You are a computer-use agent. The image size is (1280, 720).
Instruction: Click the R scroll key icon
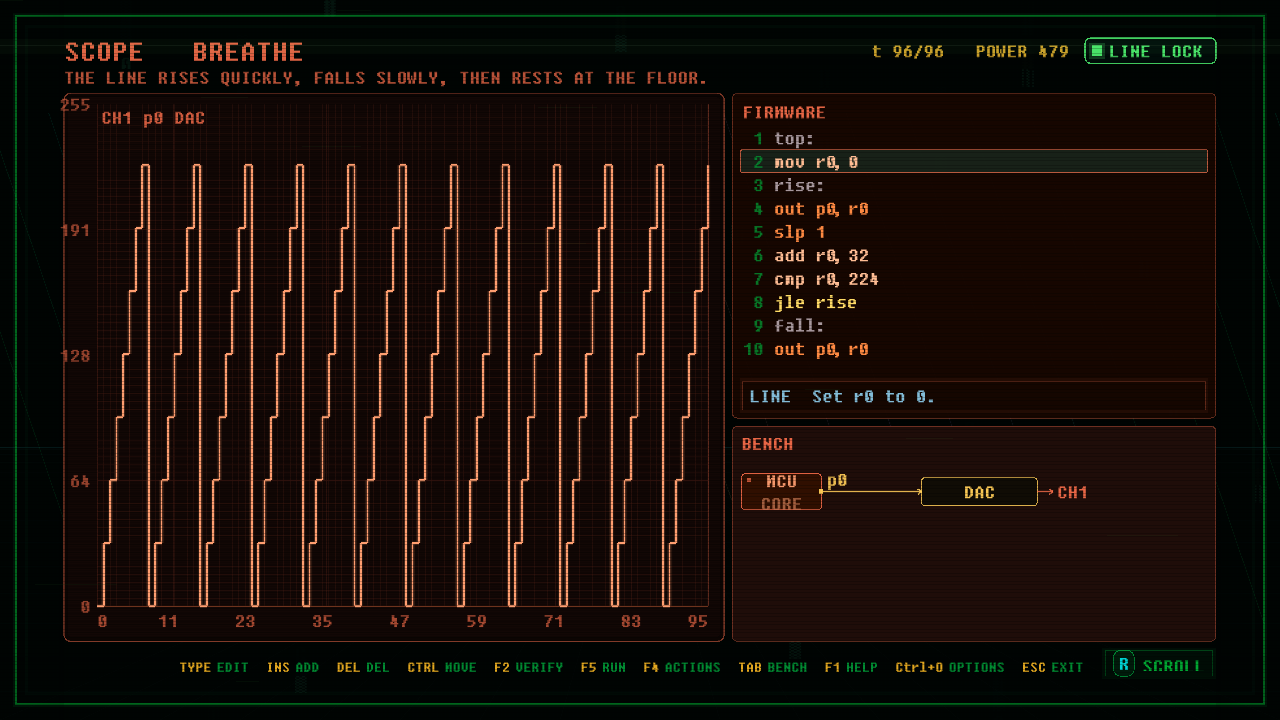tap(1124, 665)
